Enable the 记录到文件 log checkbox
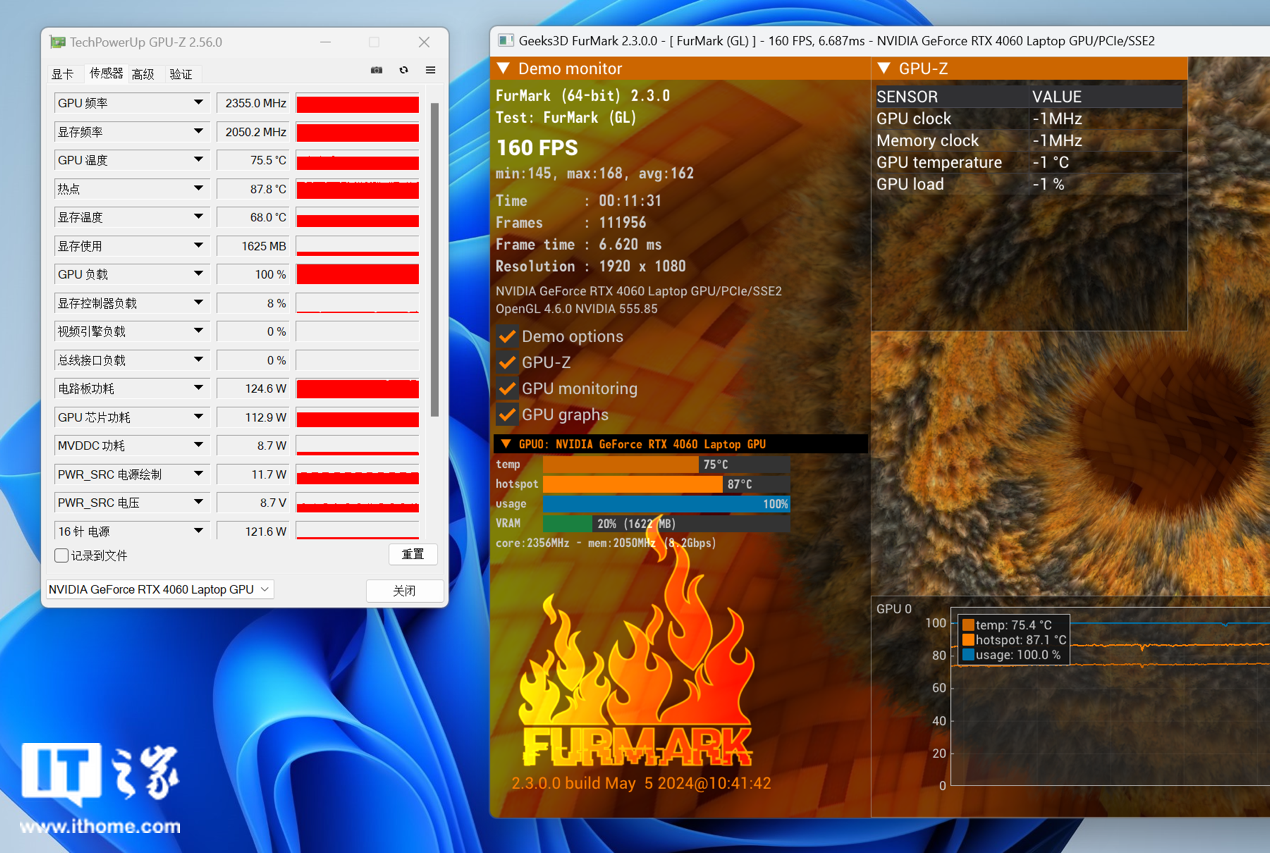The width and height of the screenshot is (1270, 853). pyautogui.click(x=62, y=556)
